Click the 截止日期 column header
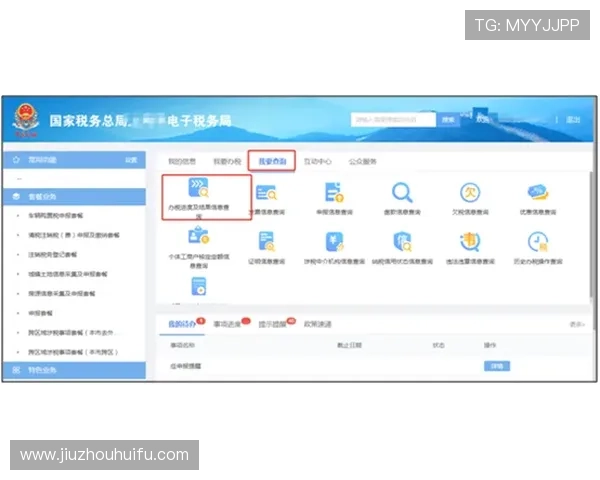The image size is (600, 480). pyautogui.click(x=349, y=345)
